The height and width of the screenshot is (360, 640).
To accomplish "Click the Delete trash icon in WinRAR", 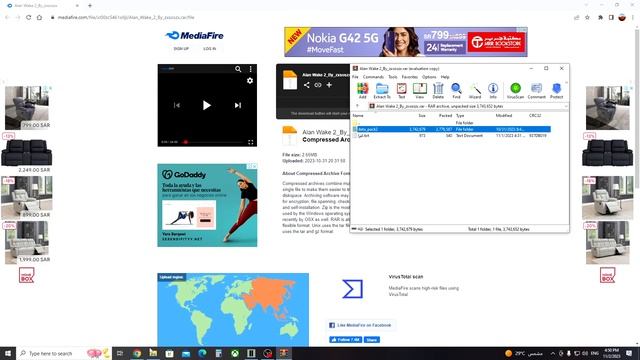I will click(x=438, y=91).
